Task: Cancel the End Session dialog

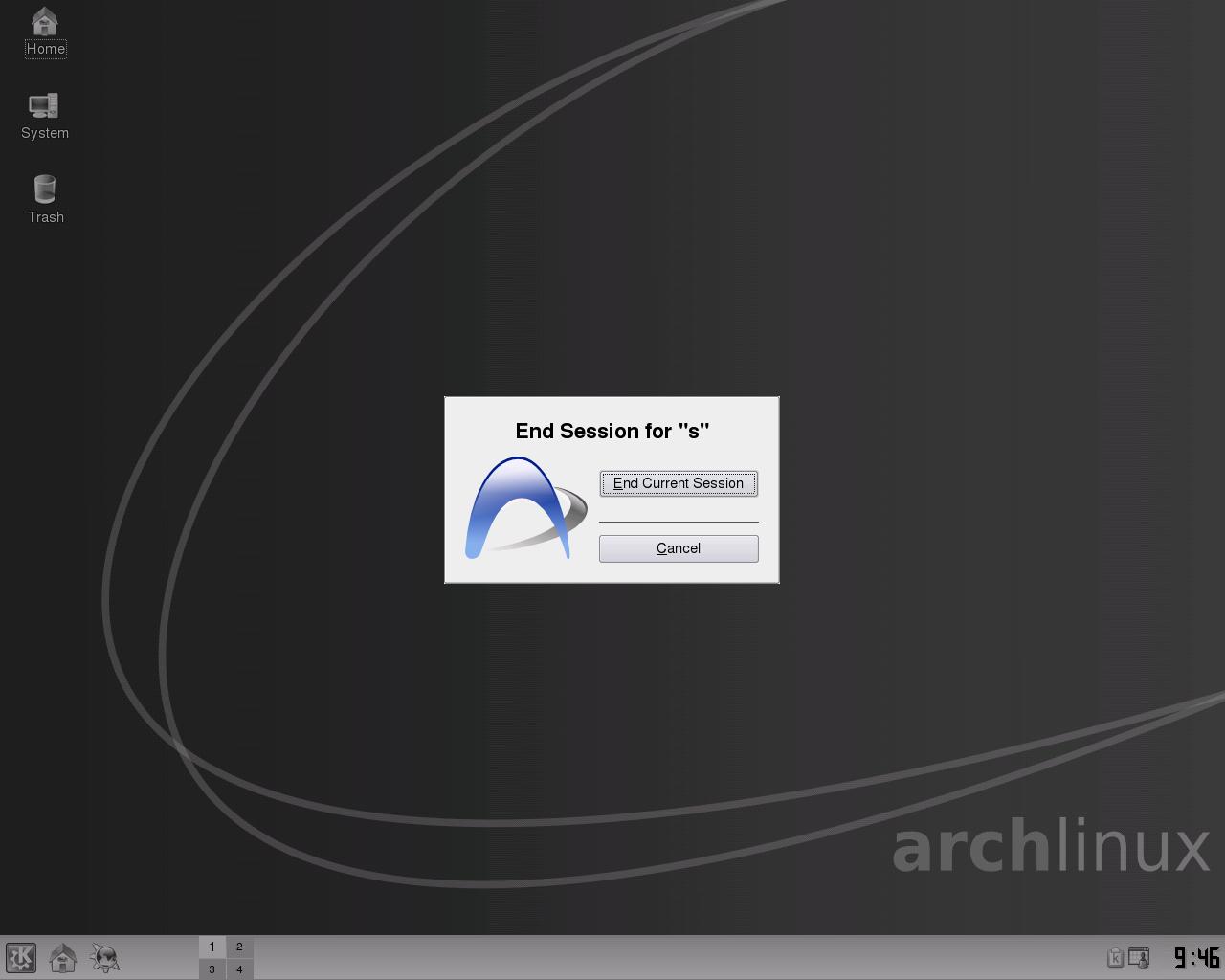Action: [x=679, y=548]
